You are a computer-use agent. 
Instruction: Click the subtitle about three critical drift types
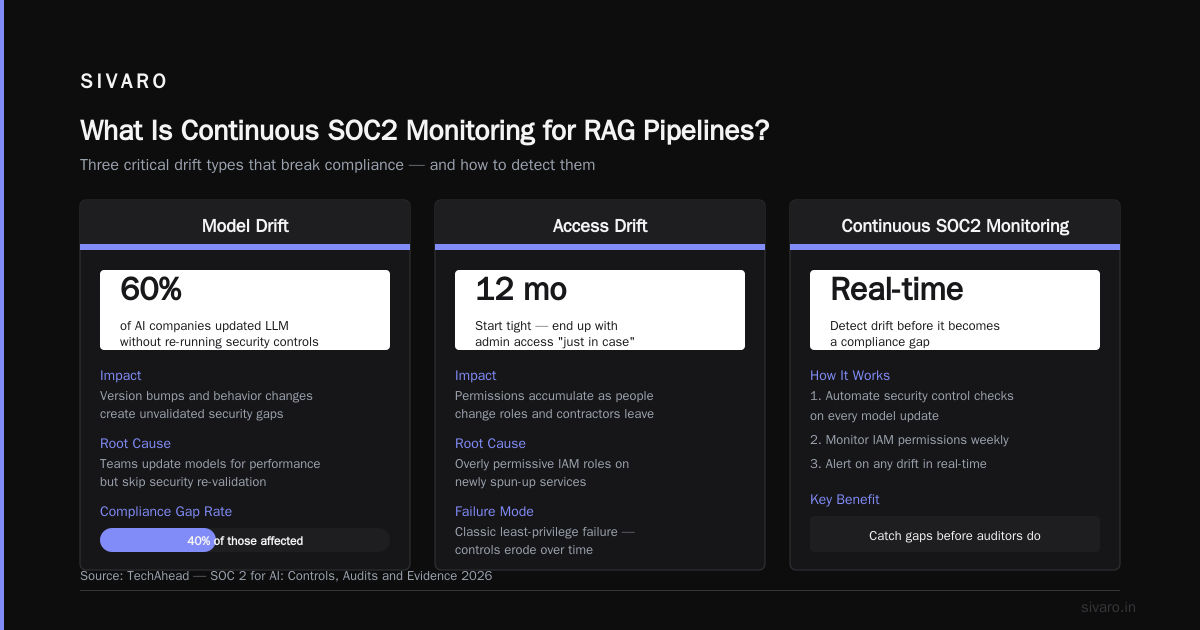337,165
